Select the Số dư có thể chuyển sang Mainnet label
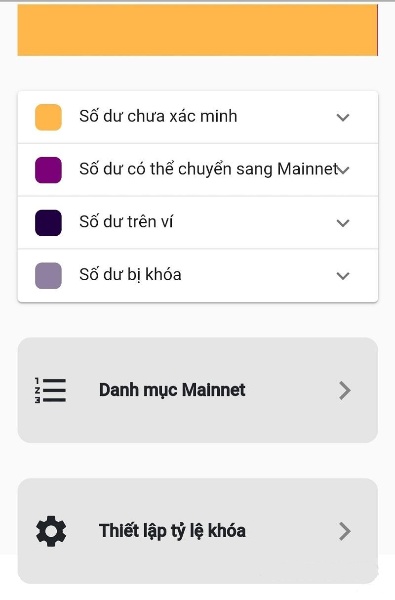Screen dimensions: 395x600 [209, 169]
